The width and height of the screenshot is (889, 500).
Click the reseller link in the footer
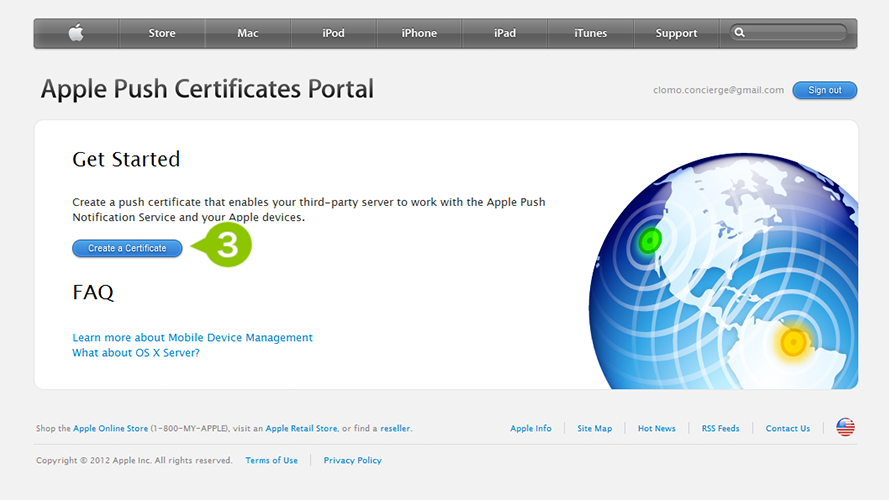395,429
